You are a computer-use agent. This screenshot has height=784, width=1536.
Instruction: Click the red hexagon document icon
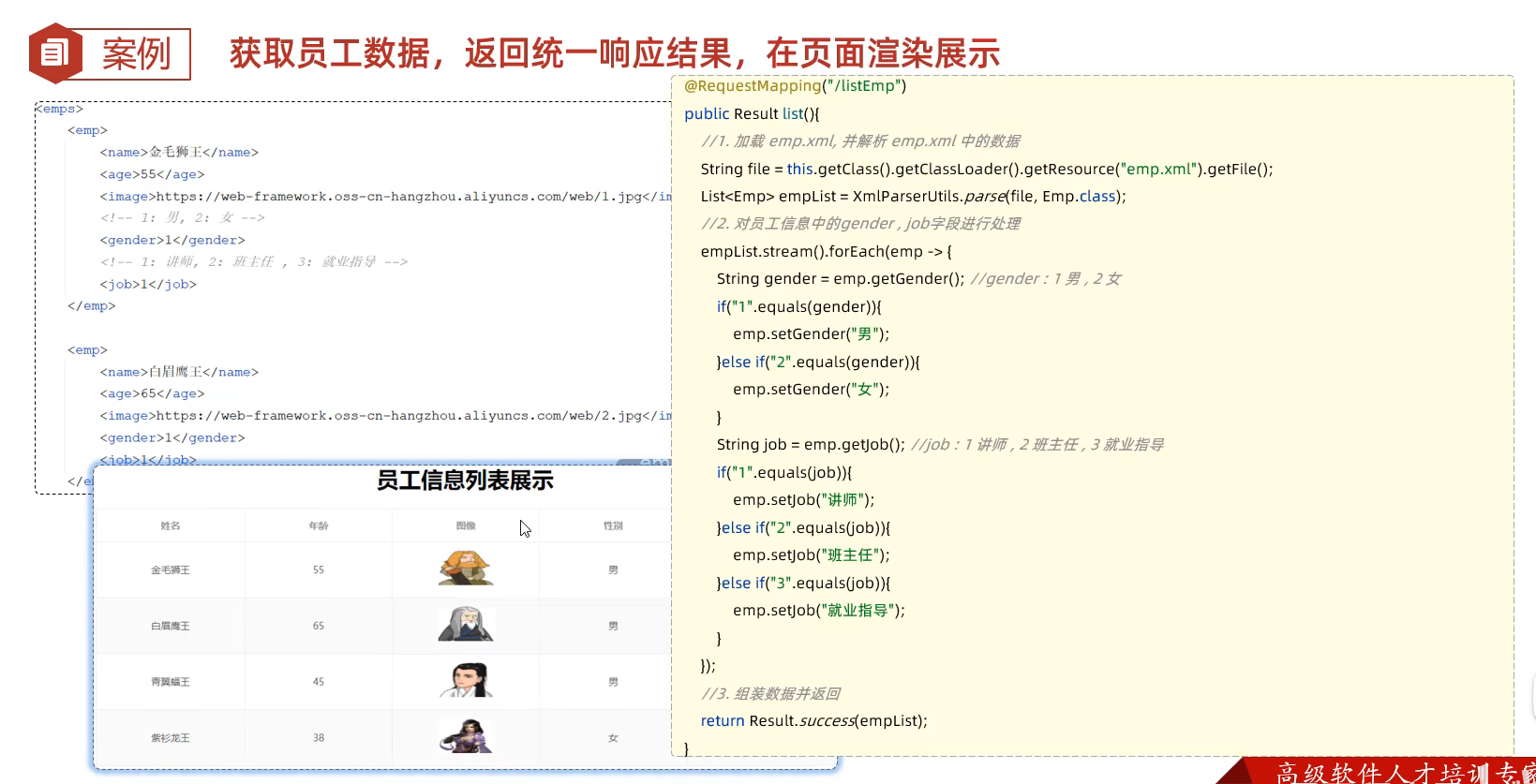tap(54, 53)
